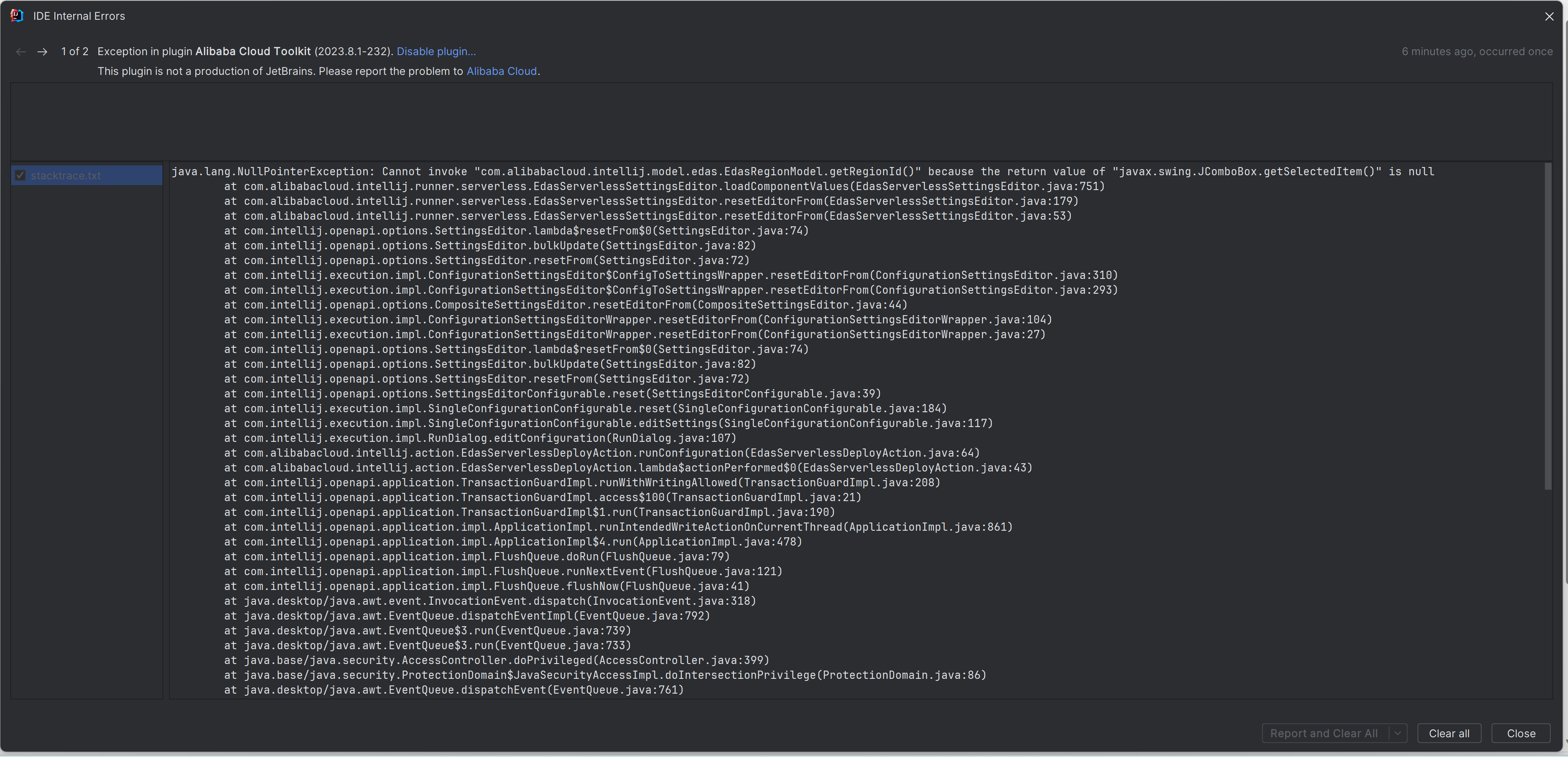Click the '1 of 2' error counter

tap(74, 52)
